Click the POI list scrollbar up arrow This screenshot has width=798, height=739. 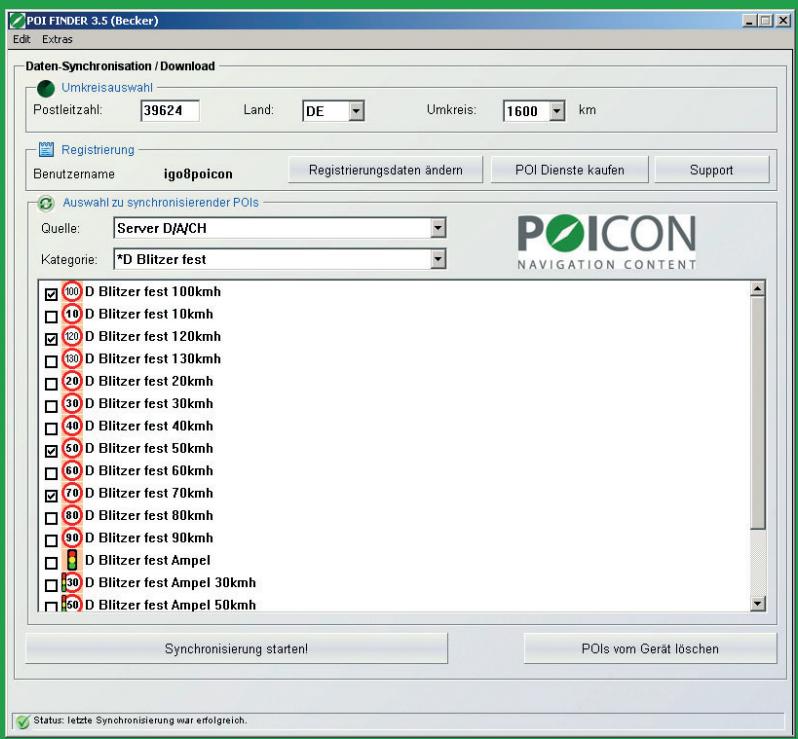[x=757, y=289]
